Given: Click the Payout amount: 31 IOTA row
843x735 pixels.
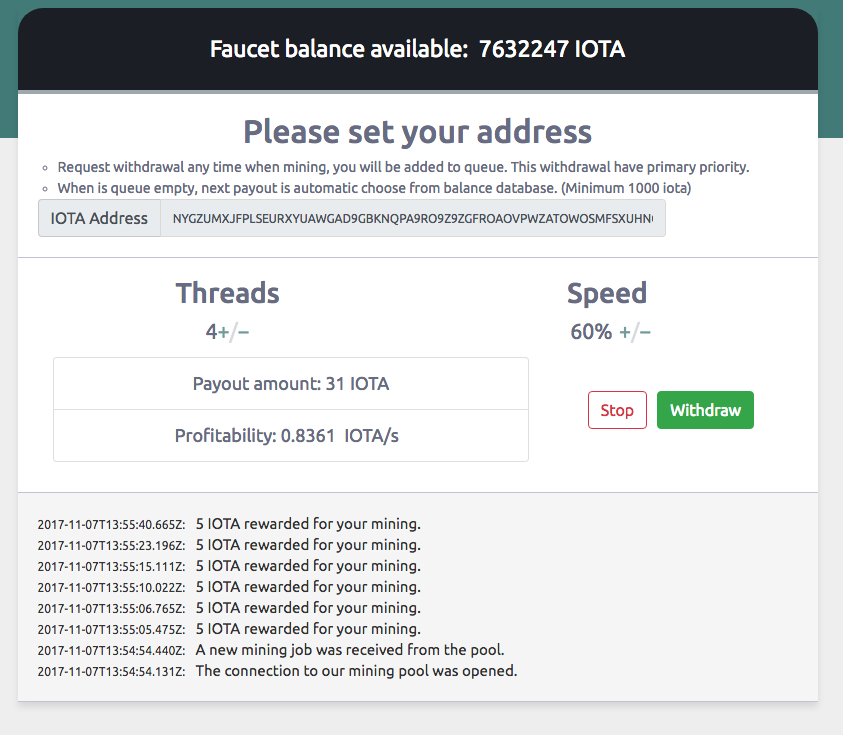Looking at the screenshot, I should (291, 384).
